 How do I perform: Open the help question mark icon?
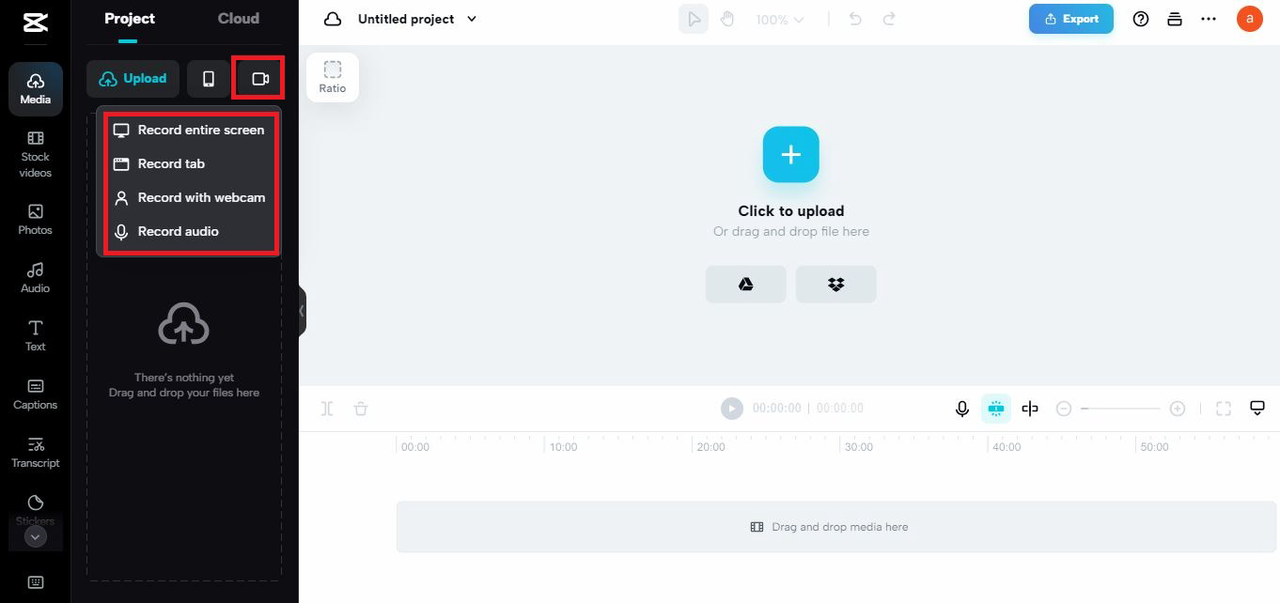1141,19
